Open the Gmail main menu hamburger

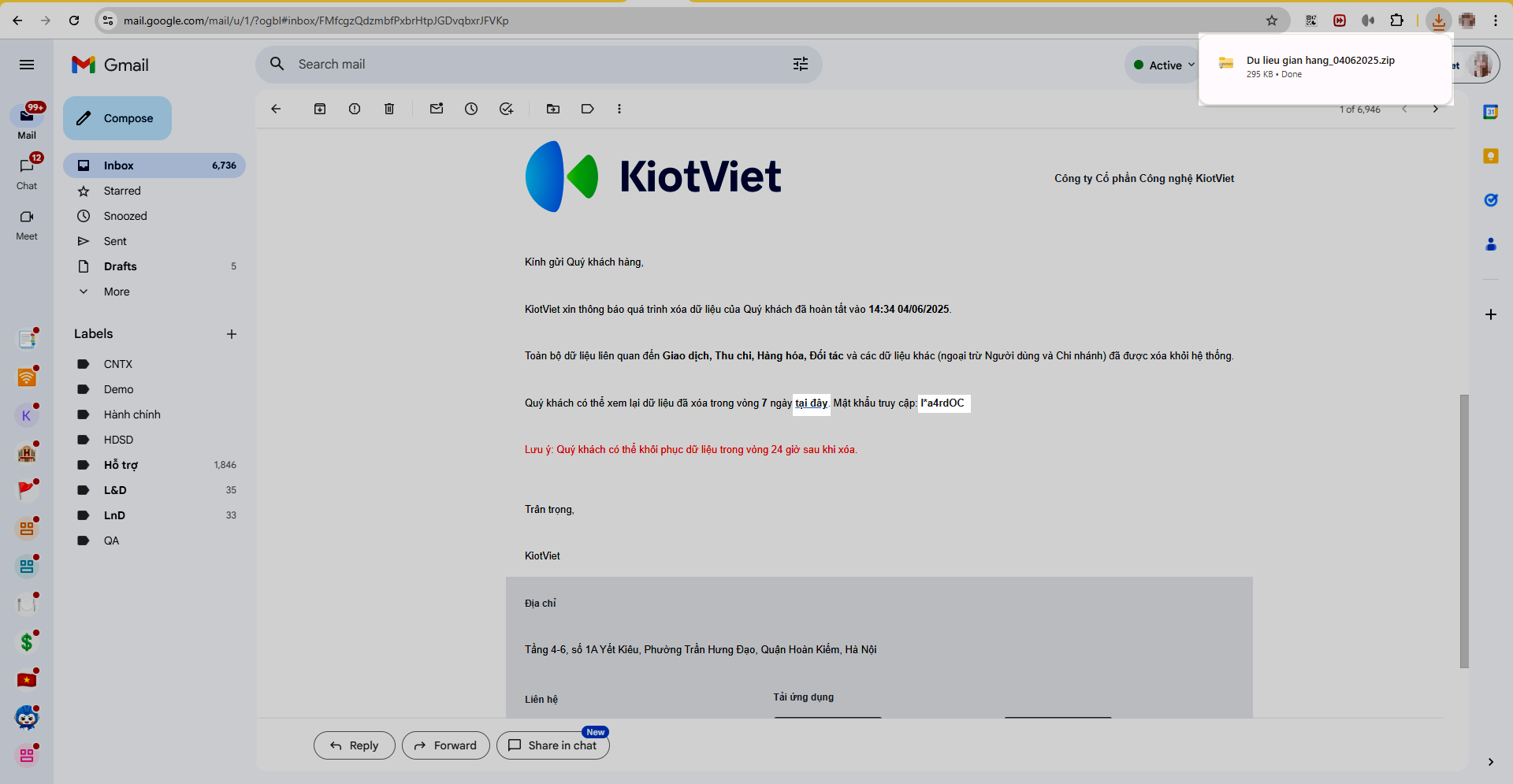coord(27,65)
